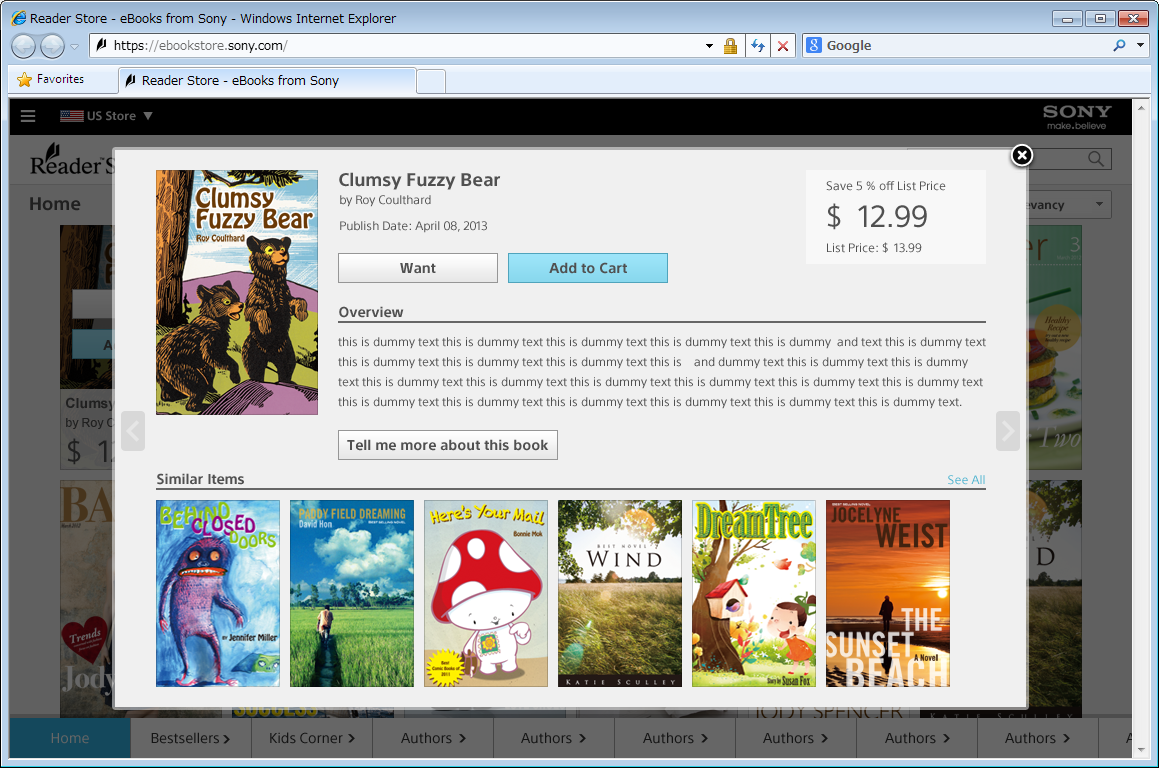Click the browser Forward button
Image resolution: width=1159 pixels, height=768 pixels.
[52, 46]
